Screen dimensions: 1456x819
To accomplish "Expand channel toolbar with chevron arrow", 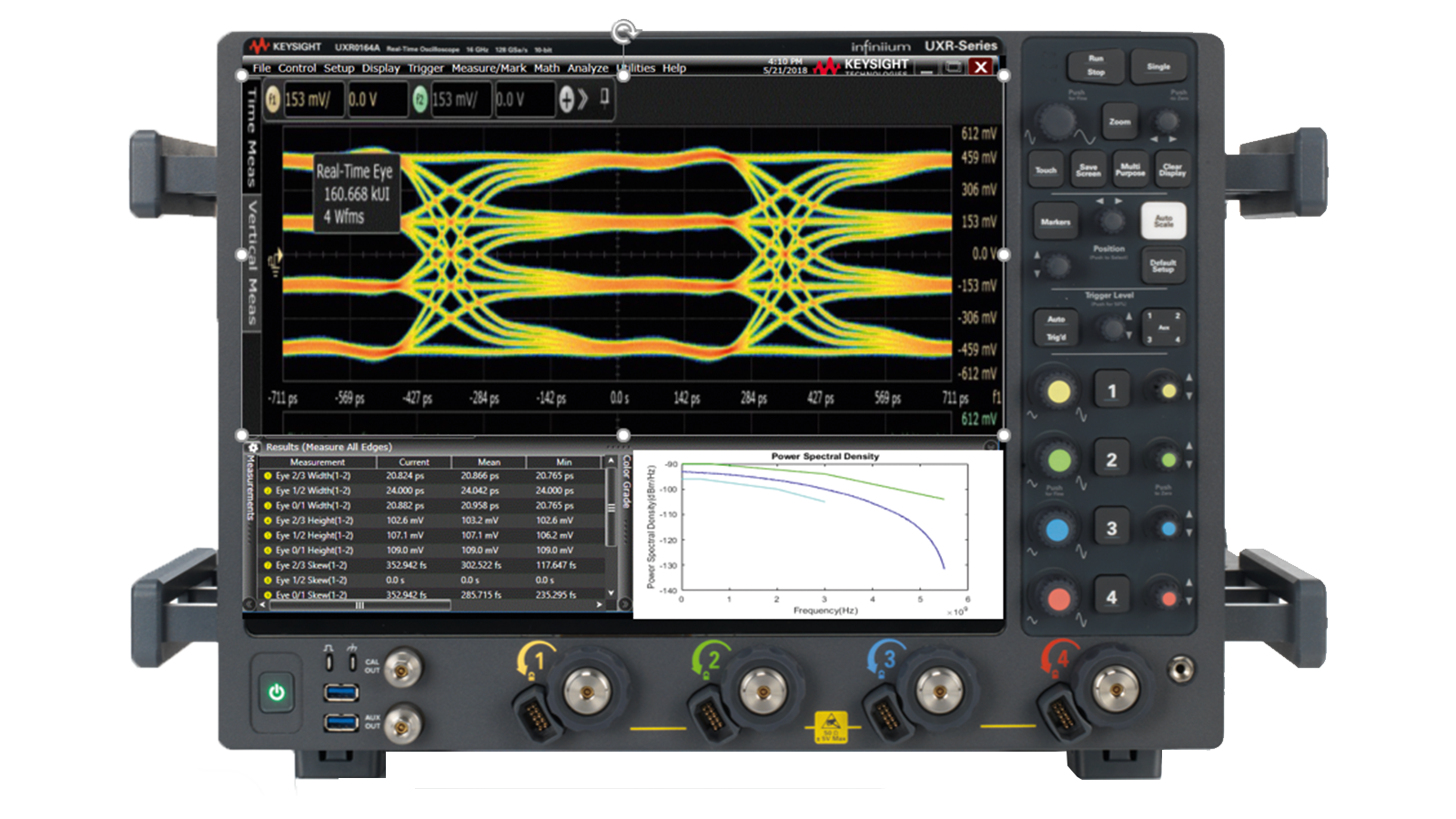I will coord(583,99).
